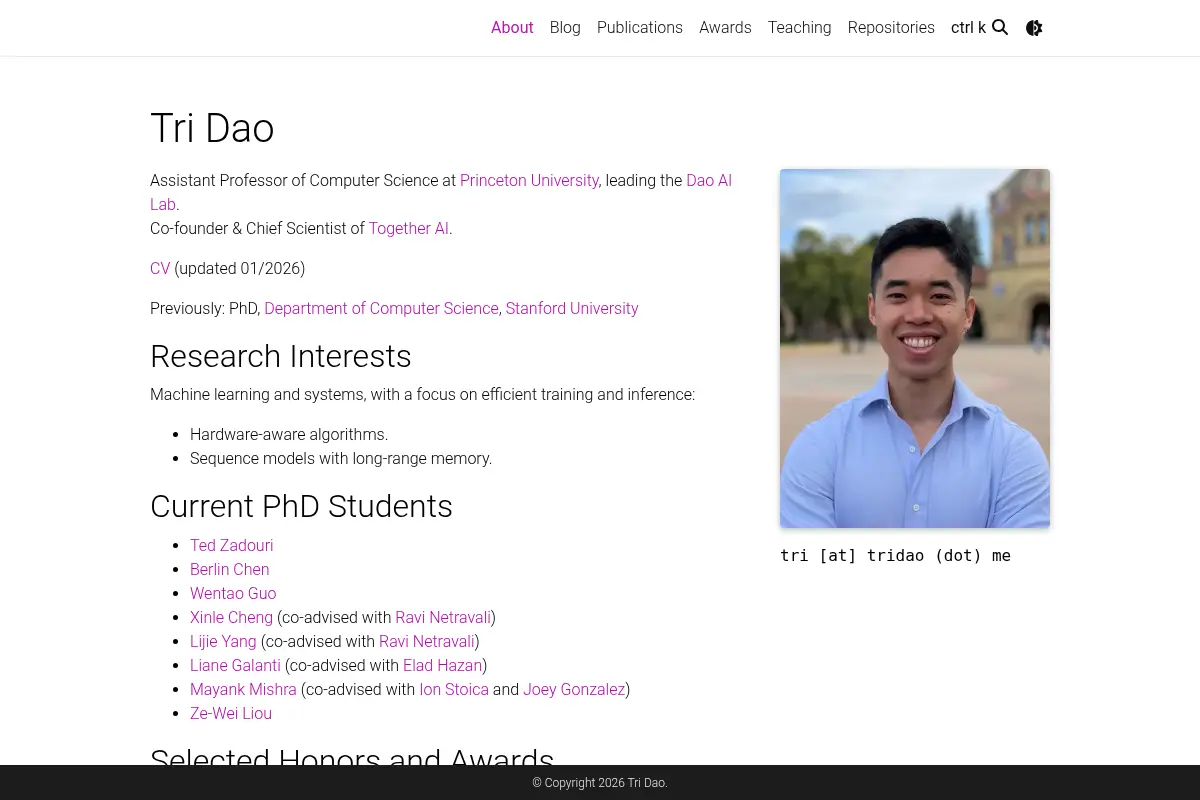Open Mayank Mishra's link
Viewport: 1200px width, 800px height.
[x=243, y=690]
